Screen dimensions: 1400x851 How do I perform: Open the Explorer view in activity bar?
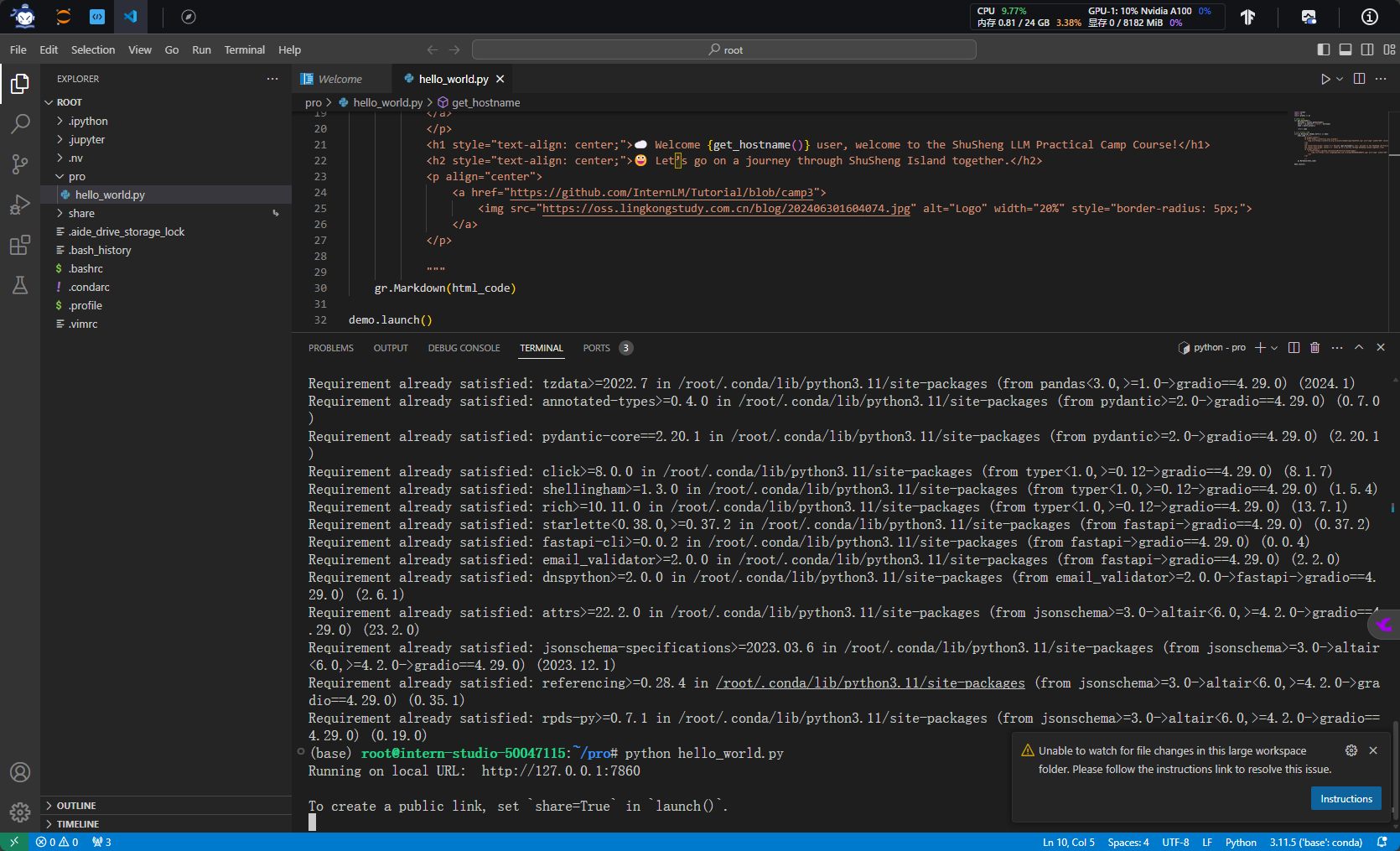pos(20,84)
